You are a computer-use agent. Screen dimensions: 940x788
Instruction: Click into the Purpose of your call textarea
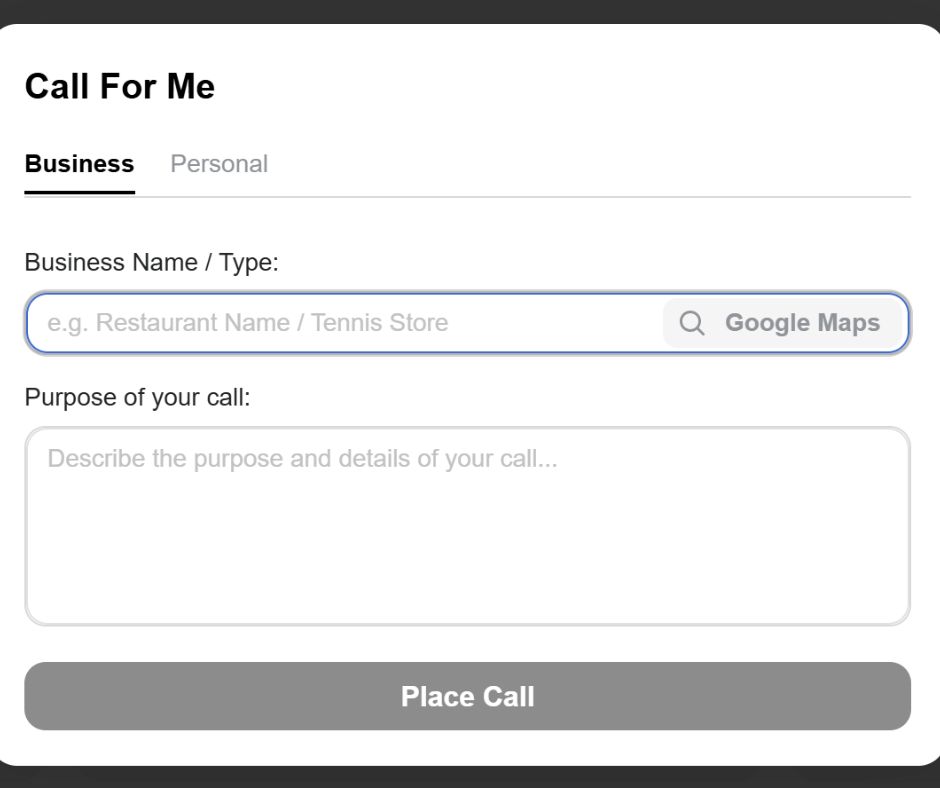click(x=467, y=526)
